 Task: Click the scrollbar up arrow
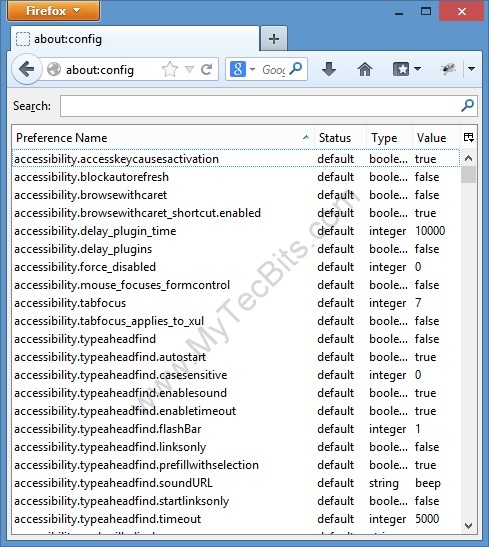[x=469, y=158]
